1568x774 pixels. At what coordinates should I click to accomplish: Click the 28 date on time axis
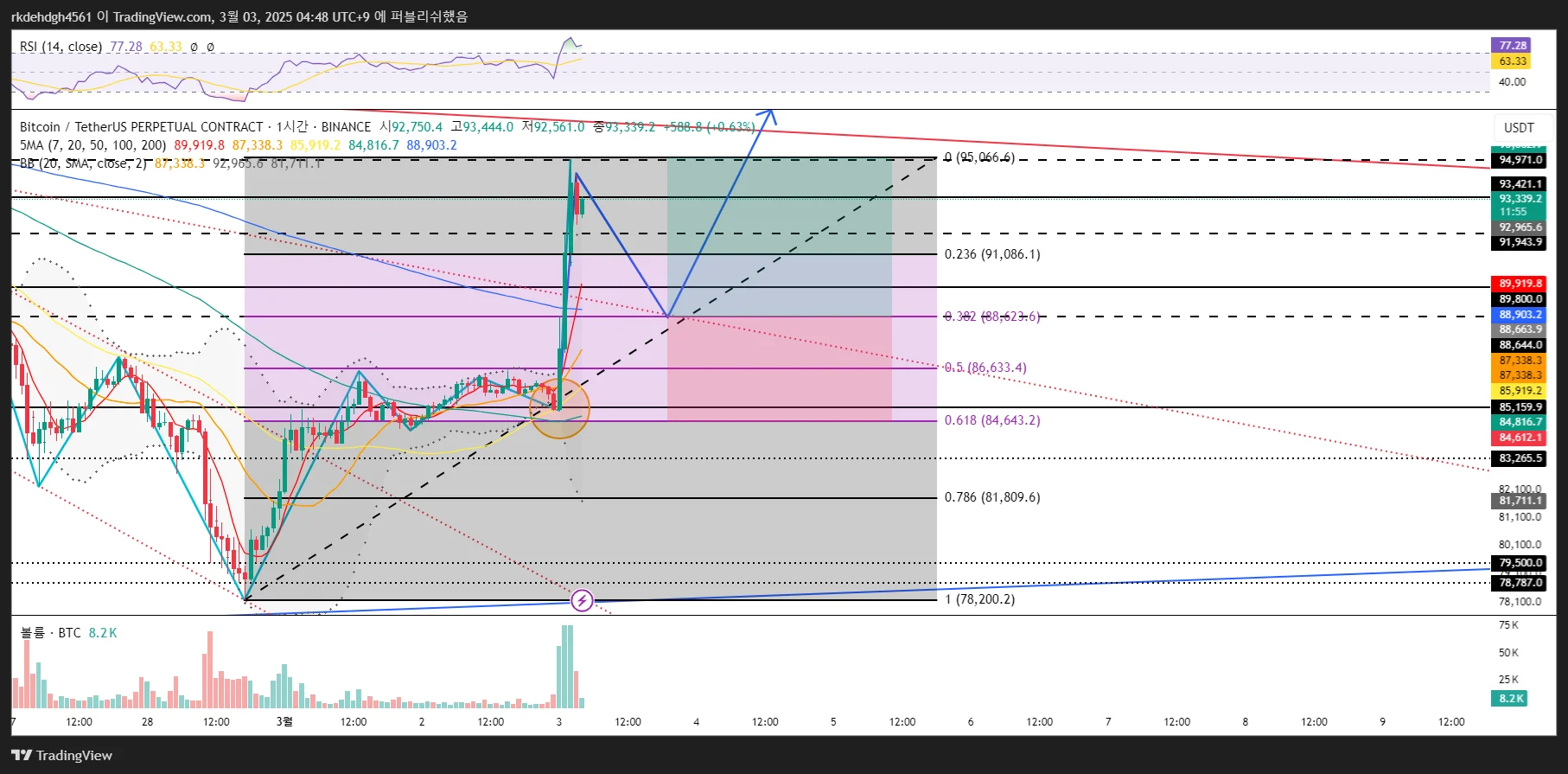pyautogui.click(x=147, y=721)
